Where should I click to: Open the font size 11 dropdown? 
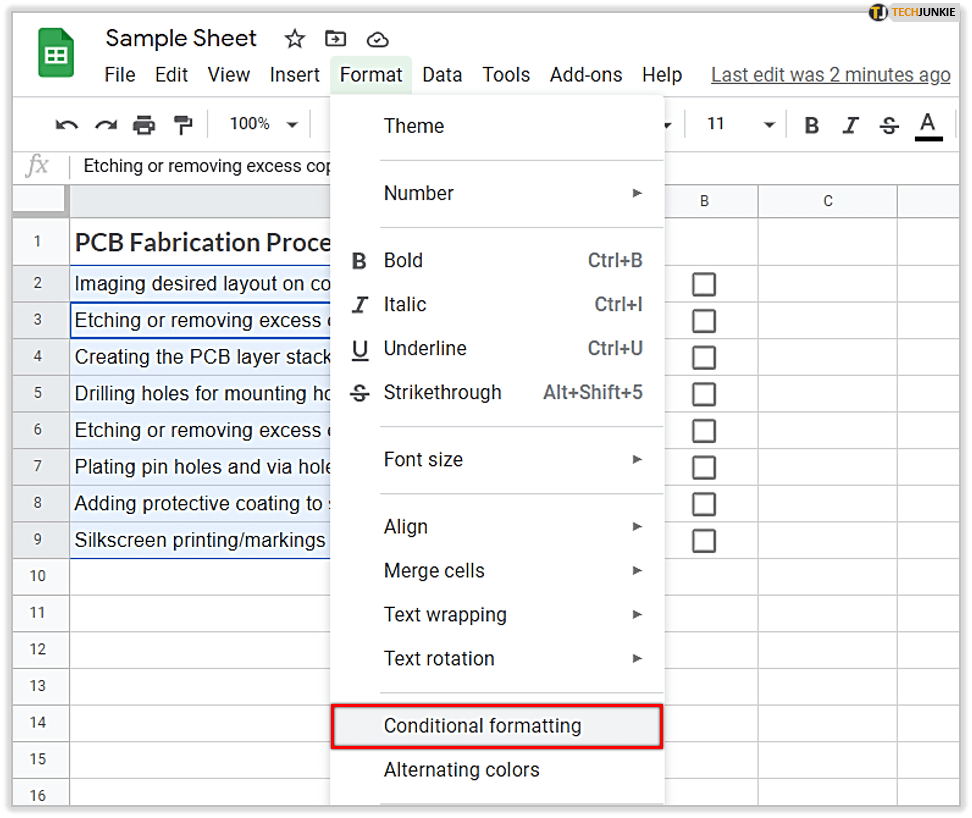coord(741,124)
